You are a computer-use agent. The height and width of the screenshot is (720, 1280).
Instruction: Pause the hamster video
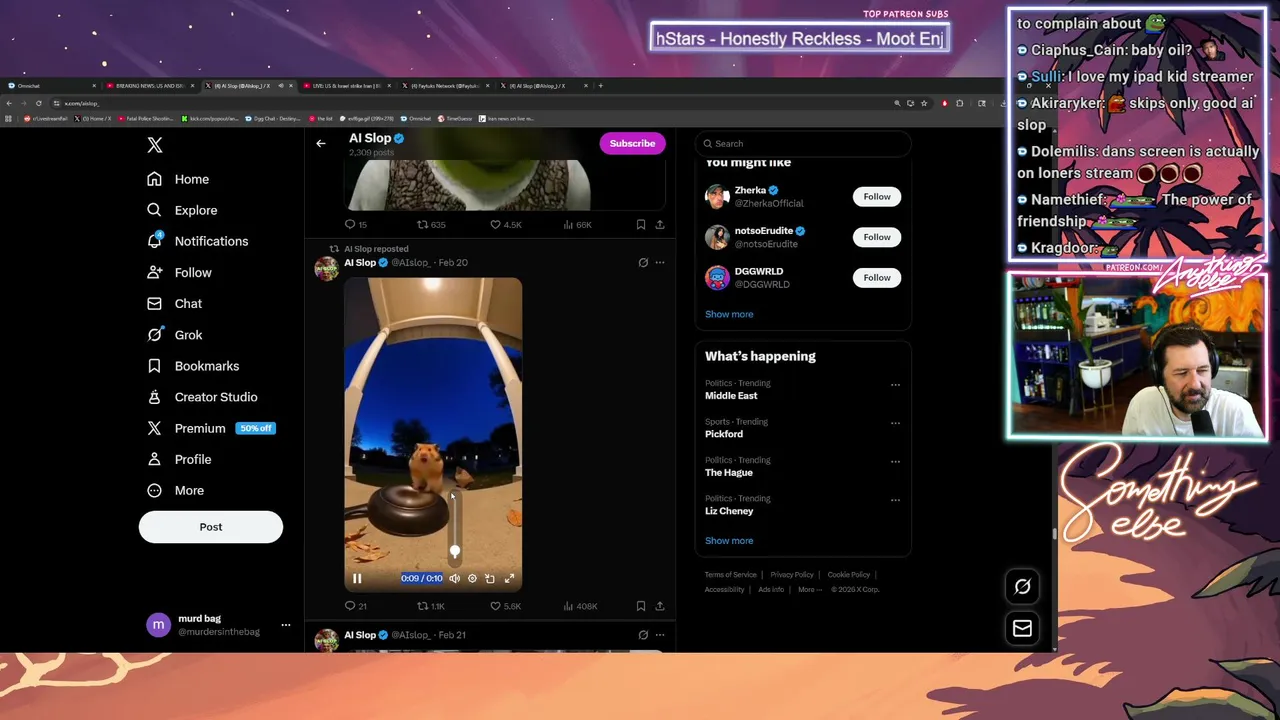[x=357, y=578]
